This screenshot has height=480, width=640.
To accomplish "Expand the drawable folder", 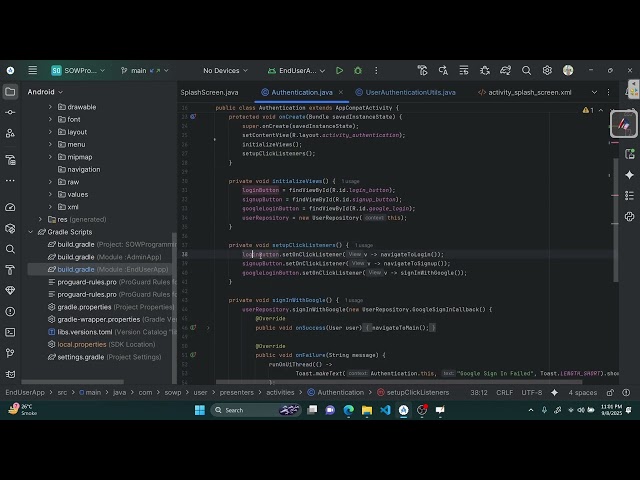I will pos(50,107).
